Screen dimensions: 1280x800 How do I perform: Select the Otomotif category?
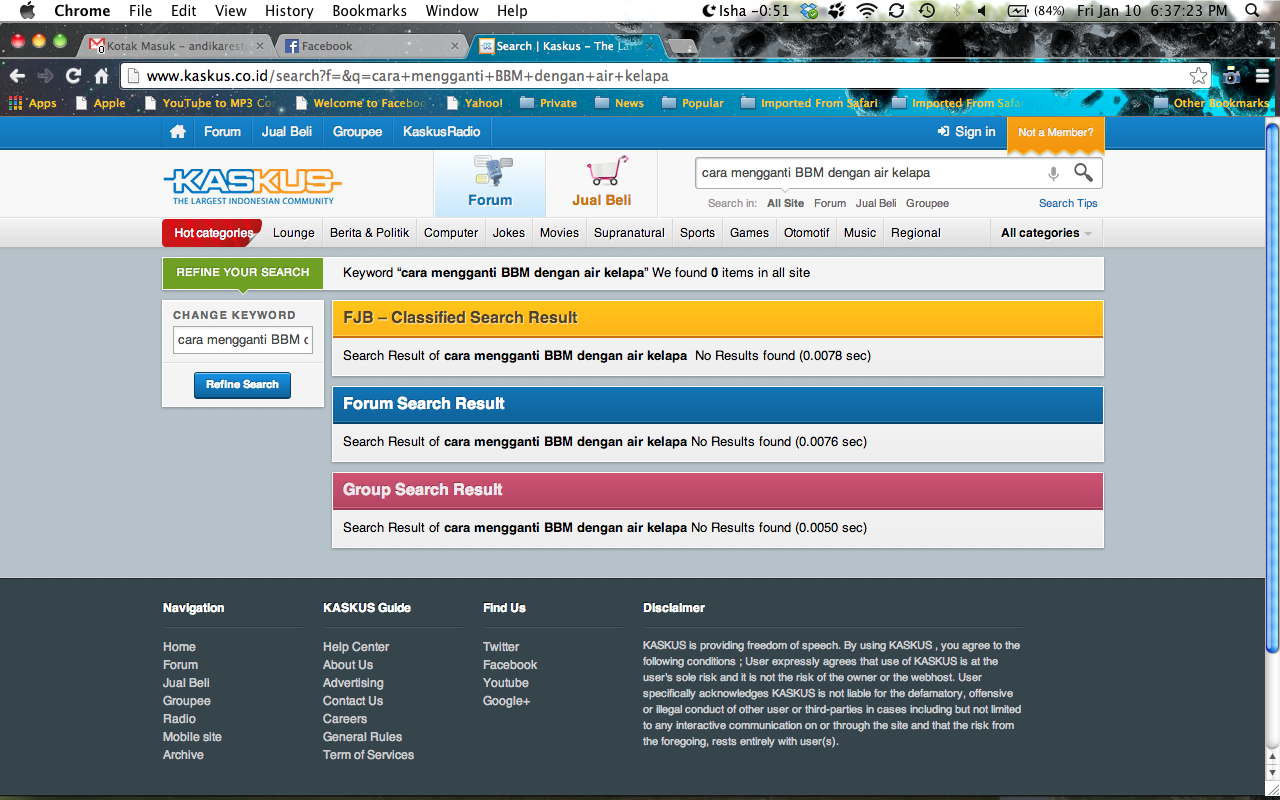coord(806,233)
